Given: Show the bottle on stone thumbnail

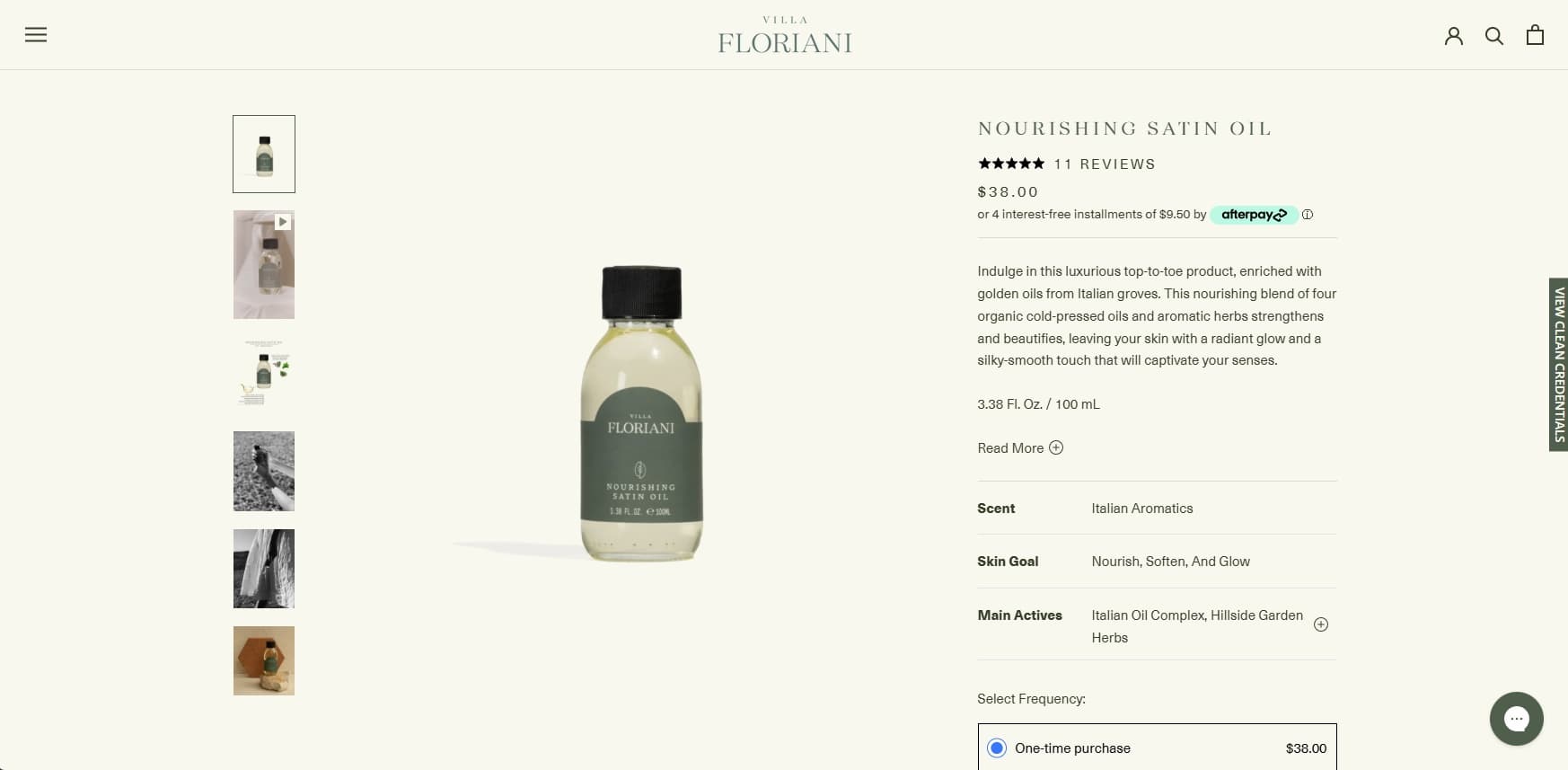Looking at the screenshot, I should coord(264,660).
